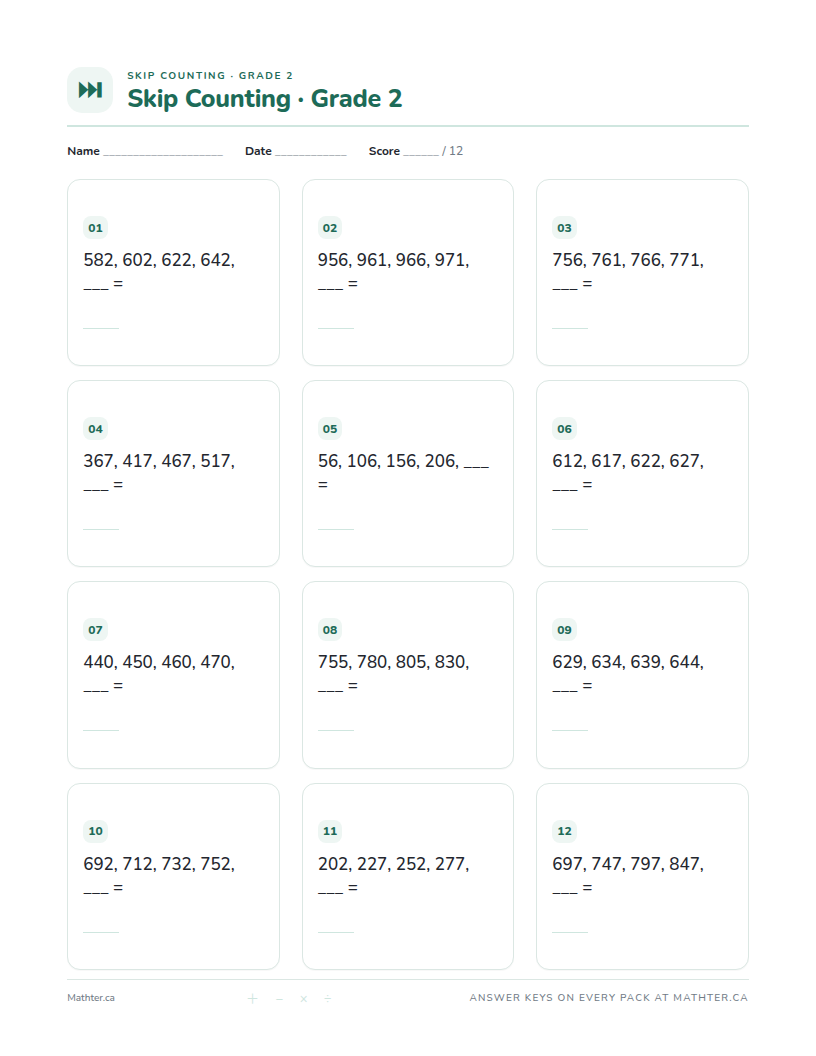Screen dimensions: 816x1056
Task: Click sequence 367, 417, 467, 517
Action: pos(159,461)
